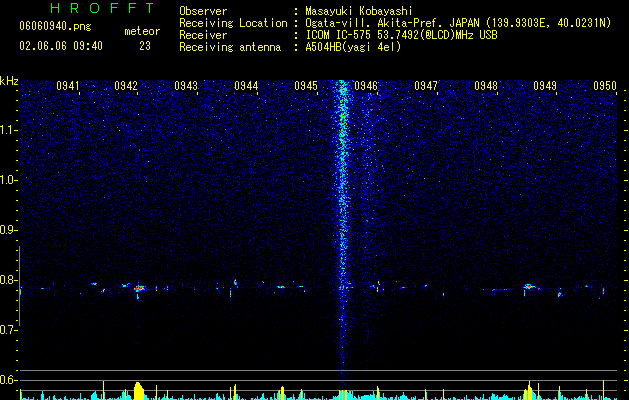
Task: Click the 0.7 kHz axis label
Action: pos(9,330)
